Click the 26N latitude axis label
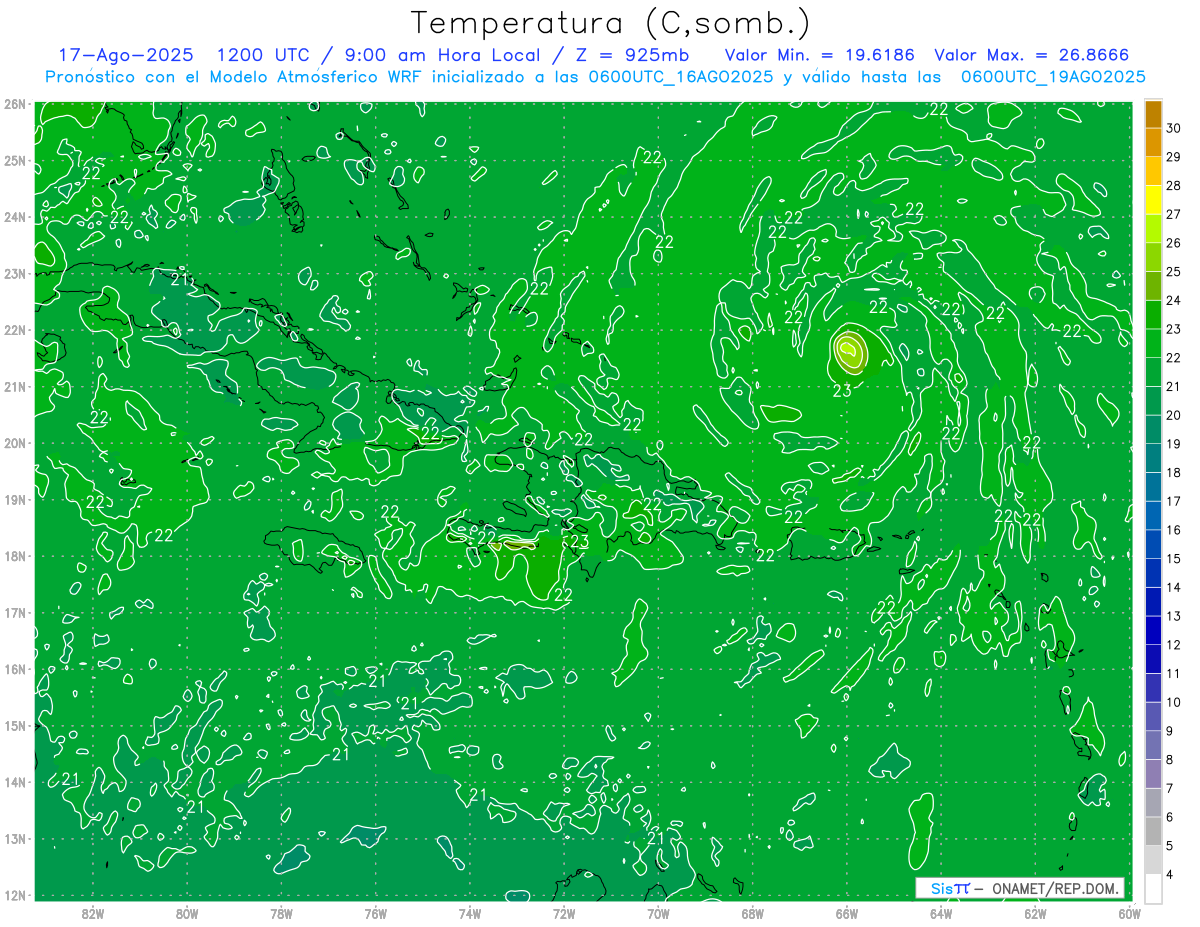The height and width of the screenshot is (927, 1200). pyautogui.click(x=14, y=104)
